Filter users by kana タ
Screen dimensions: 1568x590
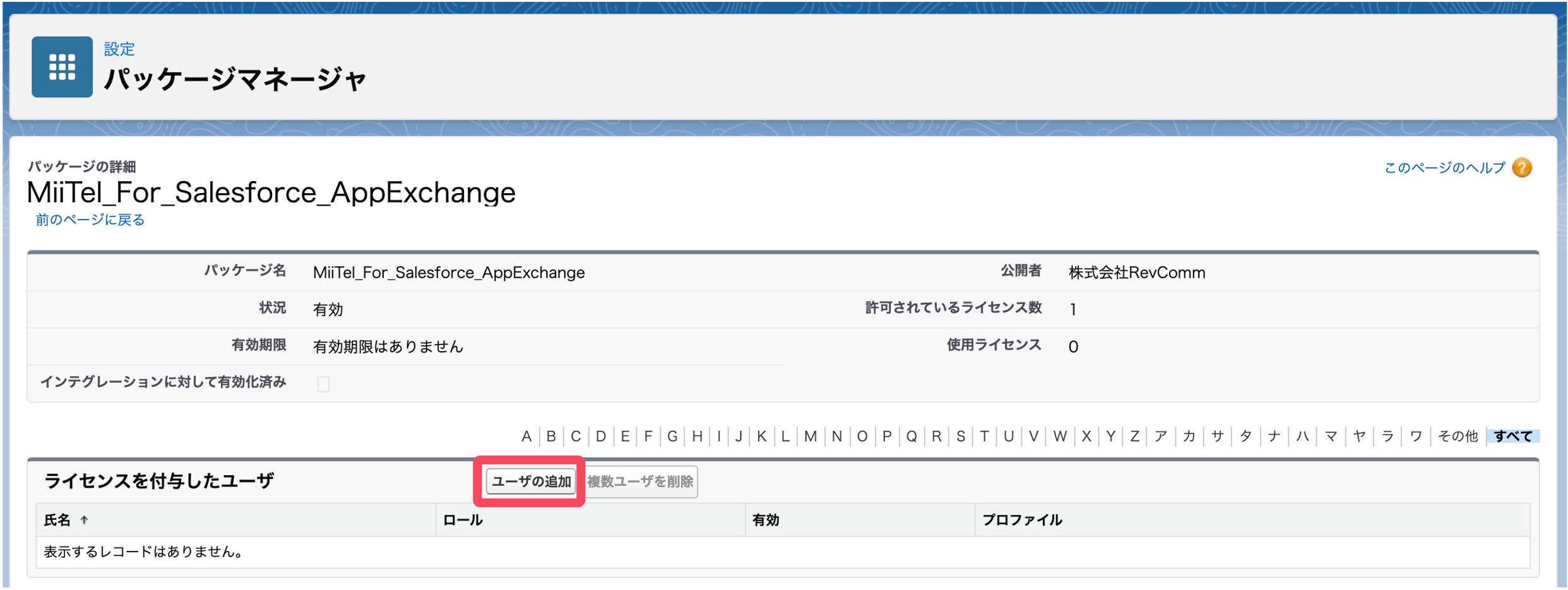[1246, 436]
